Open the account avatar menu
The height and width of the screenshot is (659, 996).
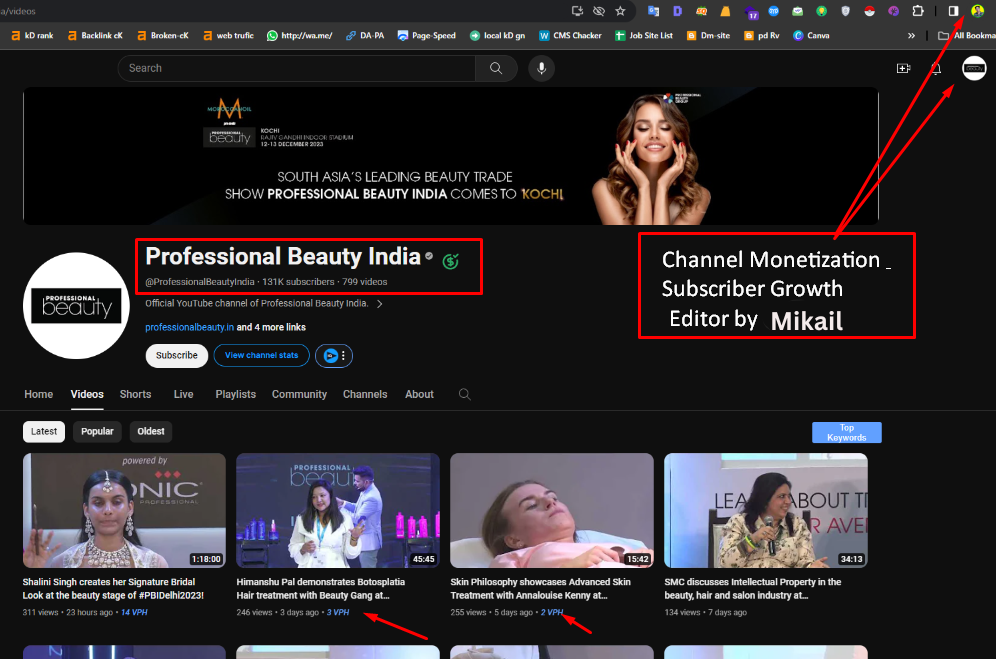(973, 68)
